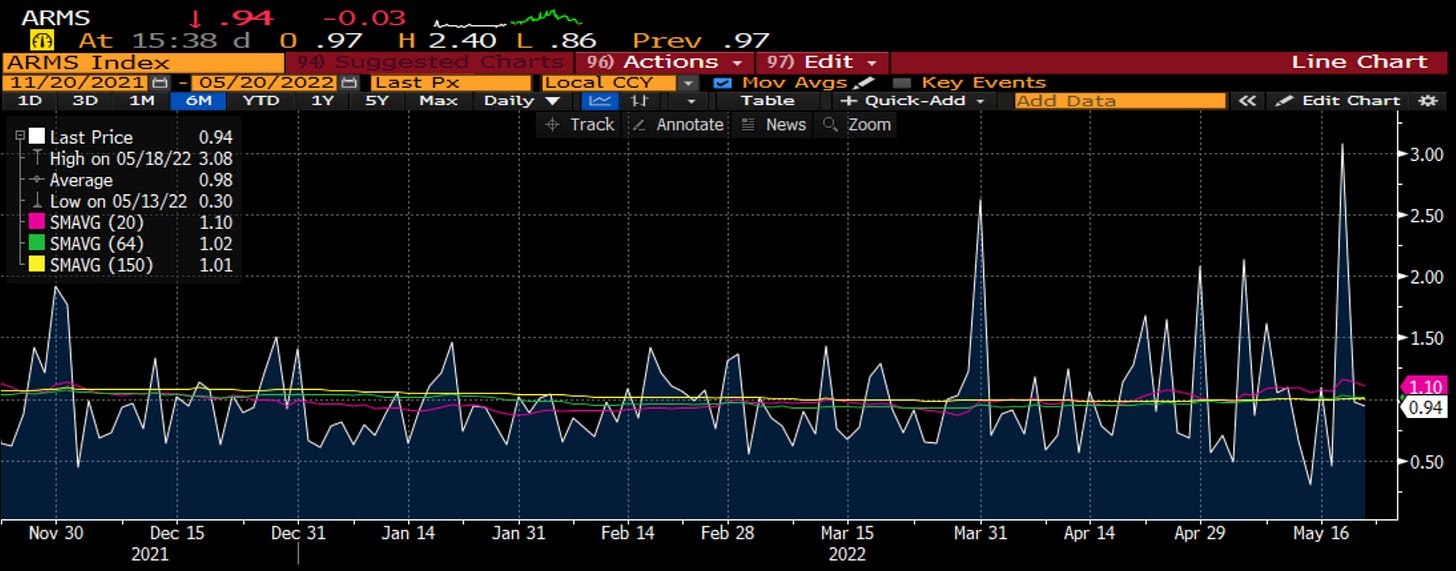Select the Low on 05/13/22 legend row
The width and height of the screenshot is (1456, 571).
(131, 201)
